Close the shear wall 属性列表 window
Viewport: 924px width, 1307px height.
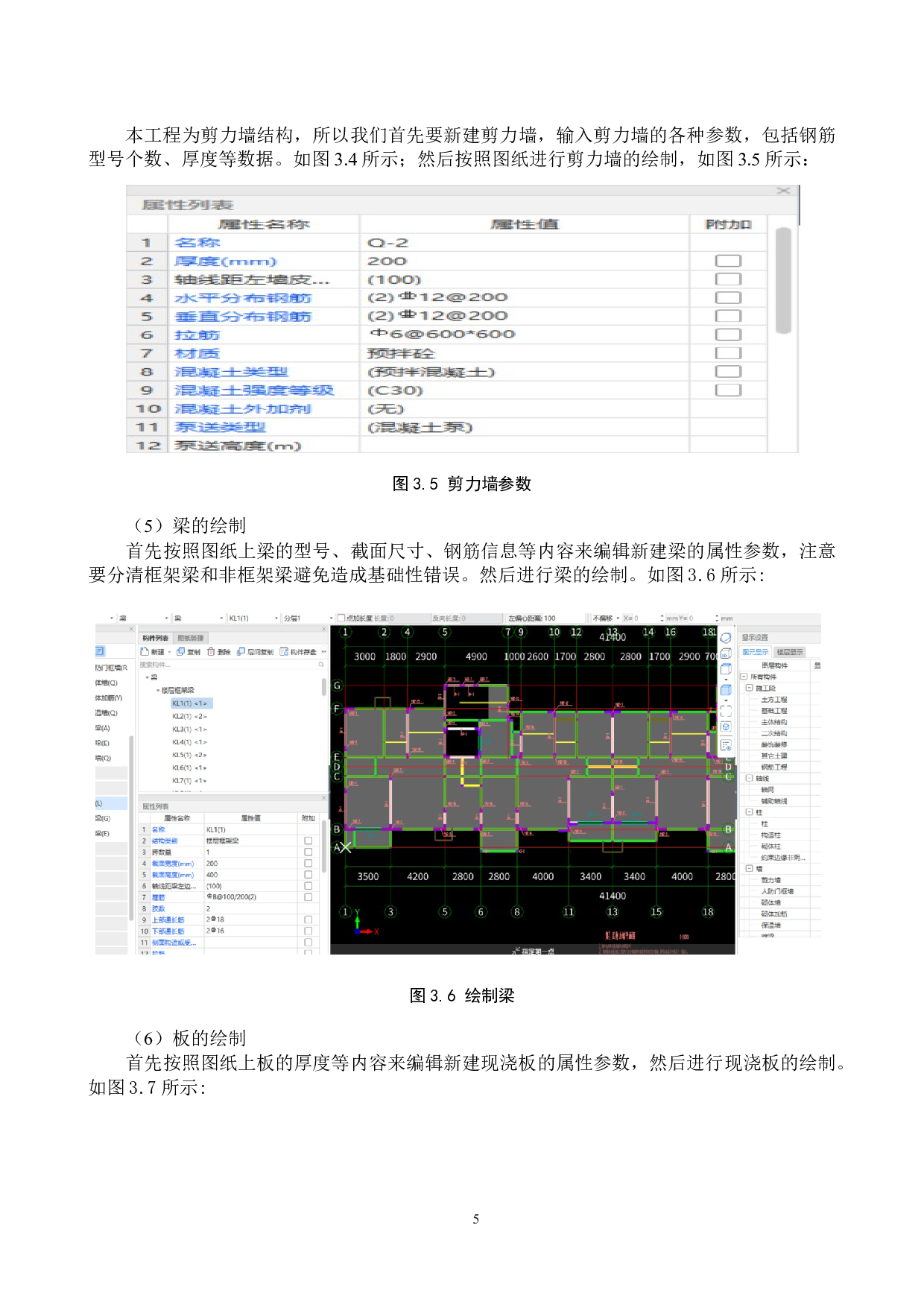coord(783,192)
